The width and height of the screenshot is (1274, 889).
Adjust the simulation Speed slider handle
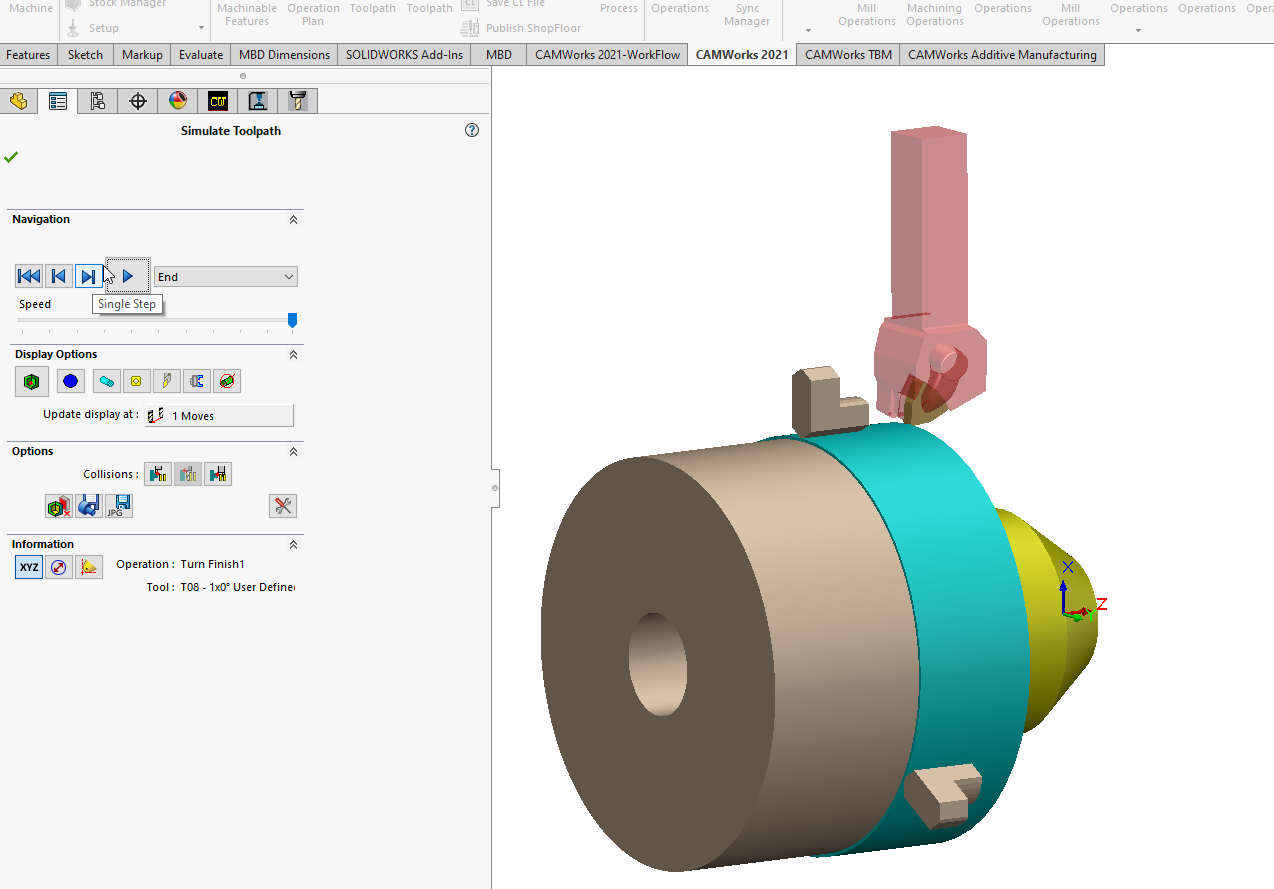click(292, 320)
